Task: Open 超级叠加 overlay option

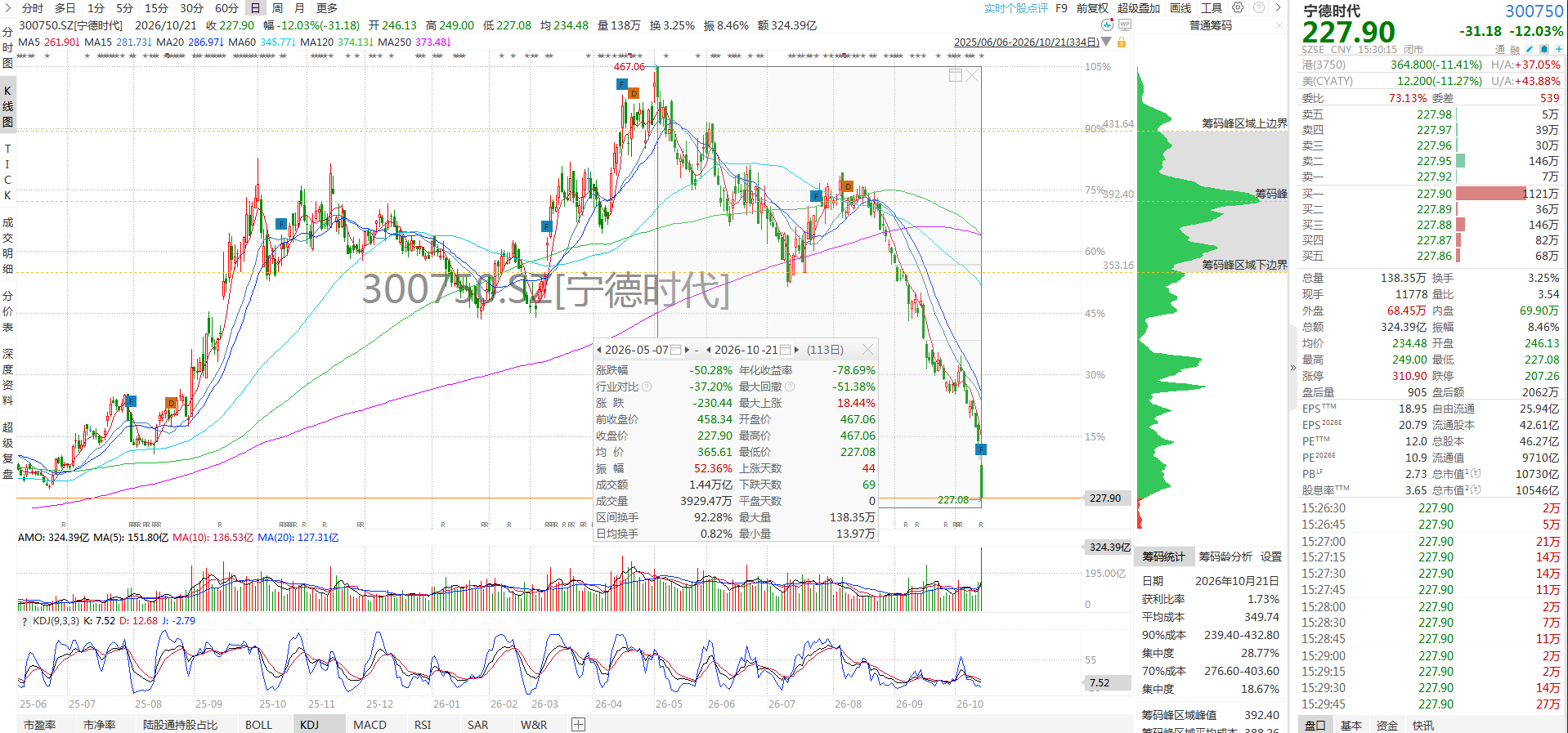Action: point(1139,8)
